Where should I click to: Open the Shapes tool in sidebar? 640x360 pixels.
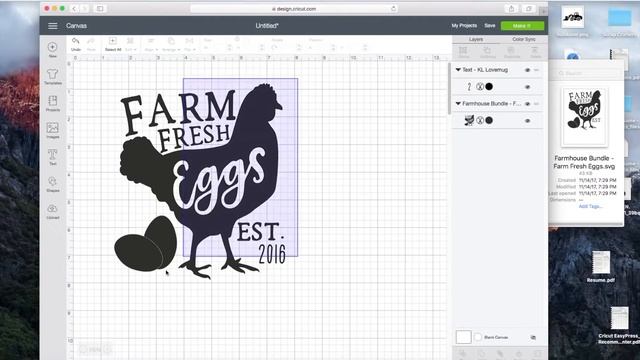tap(53, 184)
